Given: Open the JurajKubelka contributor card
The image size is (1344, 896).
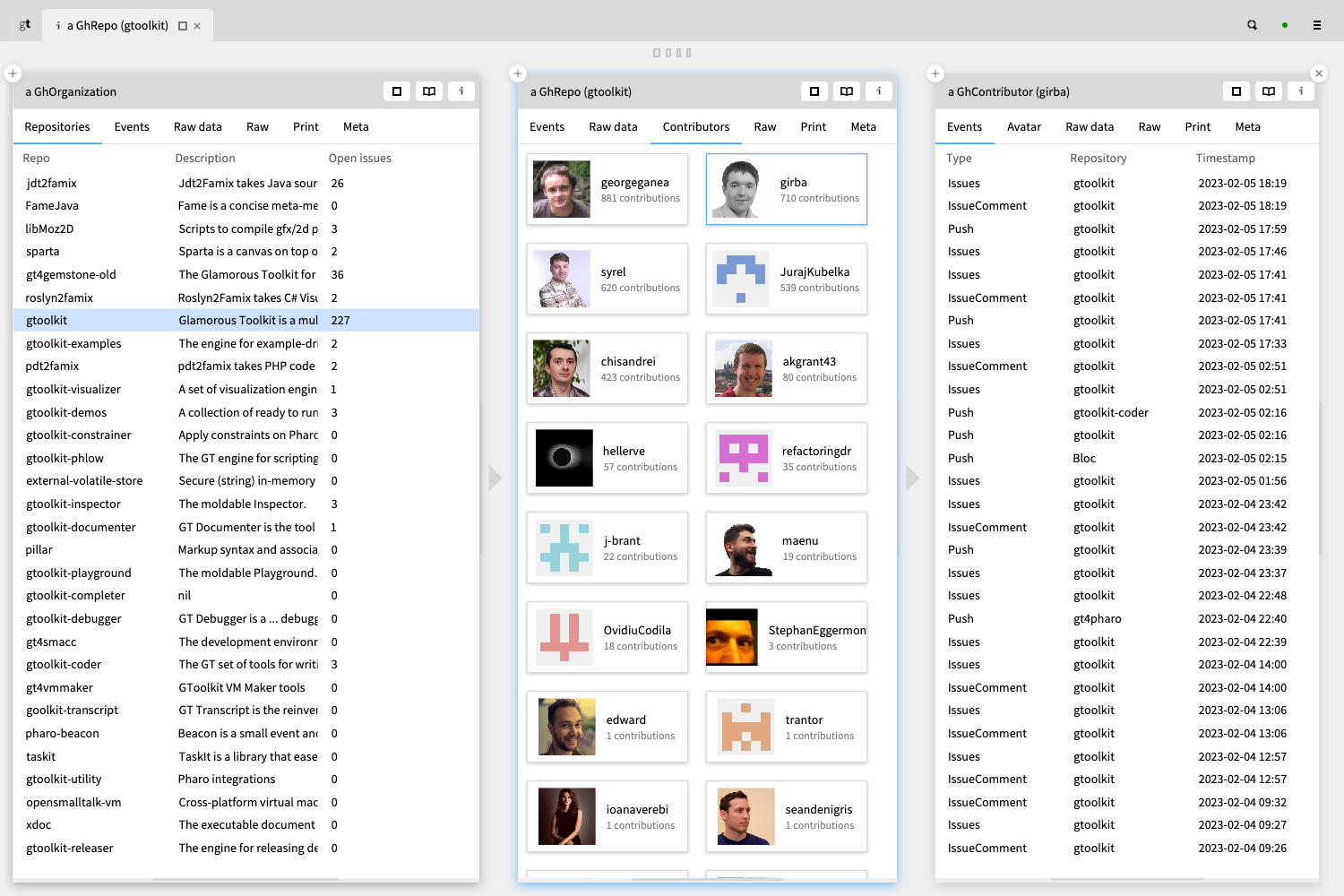Looking at the screenshot, I should (x=787, y=279).
